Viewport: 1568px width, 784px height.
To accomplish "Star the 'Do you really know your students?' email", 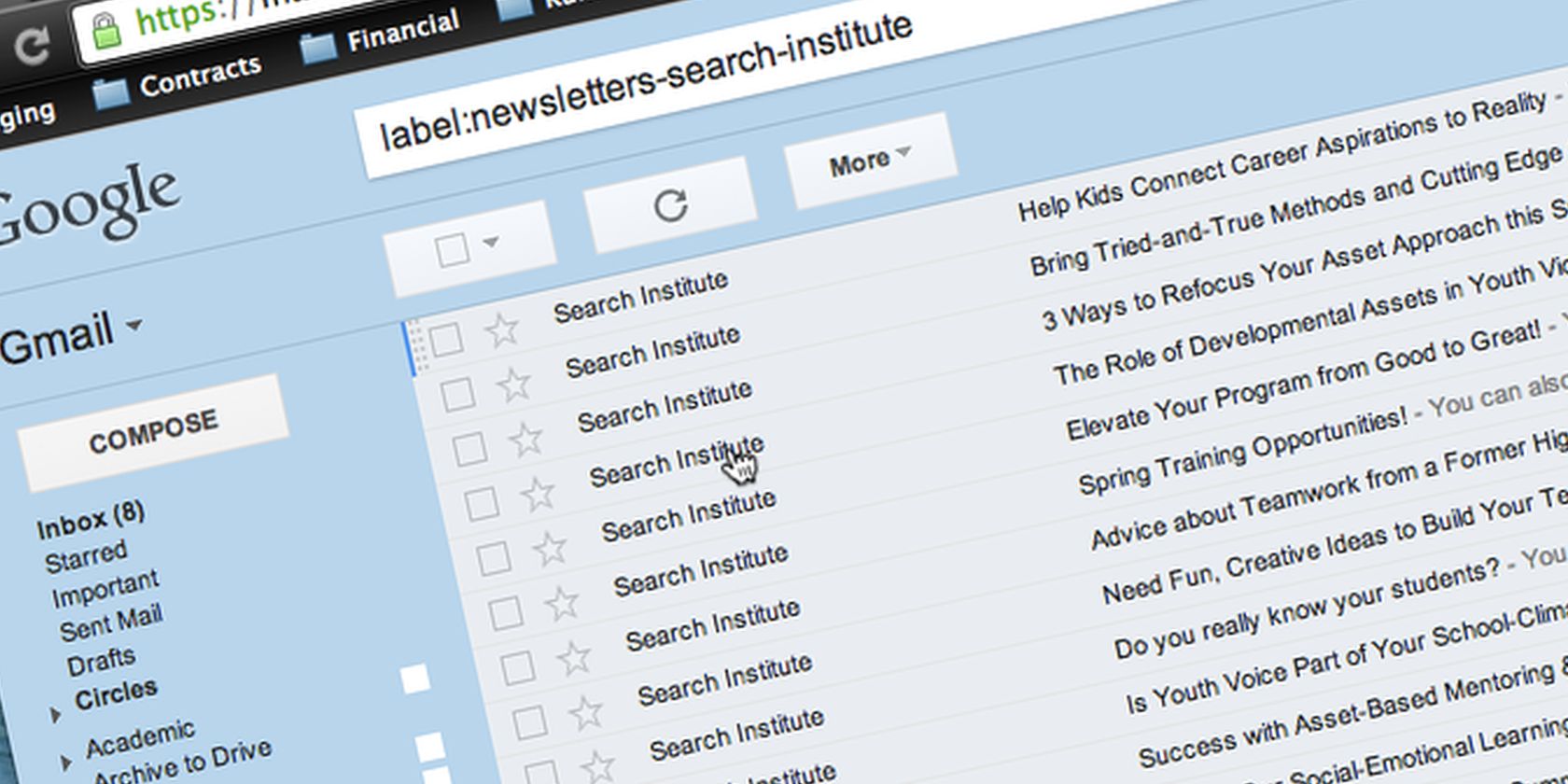I will [x=599, y=767].
